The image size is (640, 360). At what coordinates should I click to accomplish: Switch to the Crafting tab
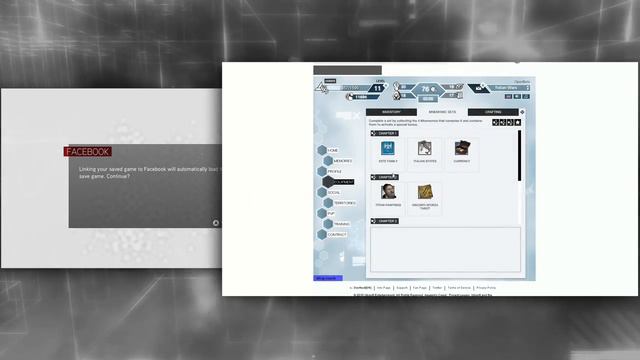point(493,112)
